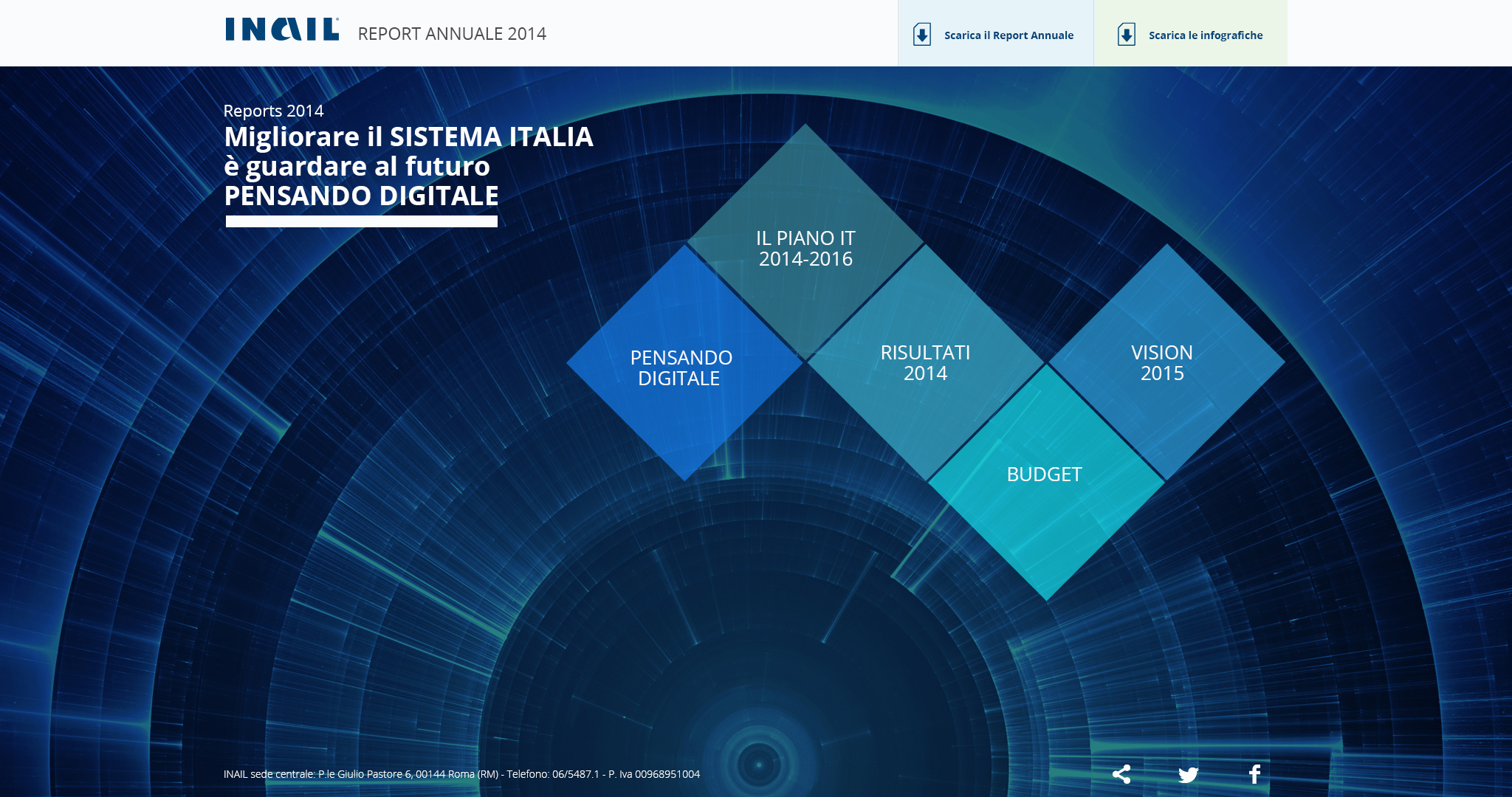Click REPORT ANNUALE 2014 header title
Screen dimensions: 1512x797
point(452,34)
